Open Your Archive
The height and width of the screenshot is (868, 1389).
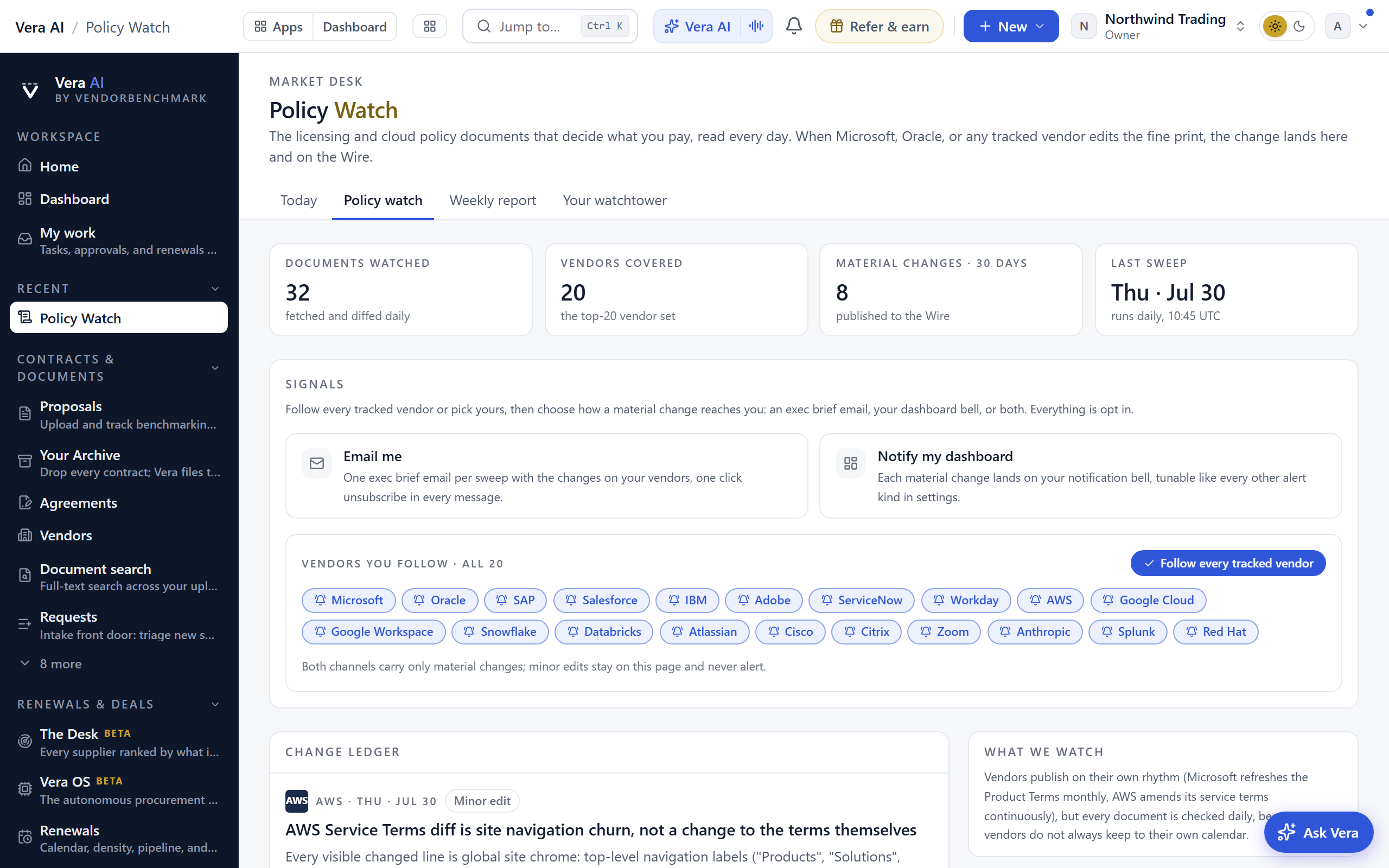tap(119, 463)
